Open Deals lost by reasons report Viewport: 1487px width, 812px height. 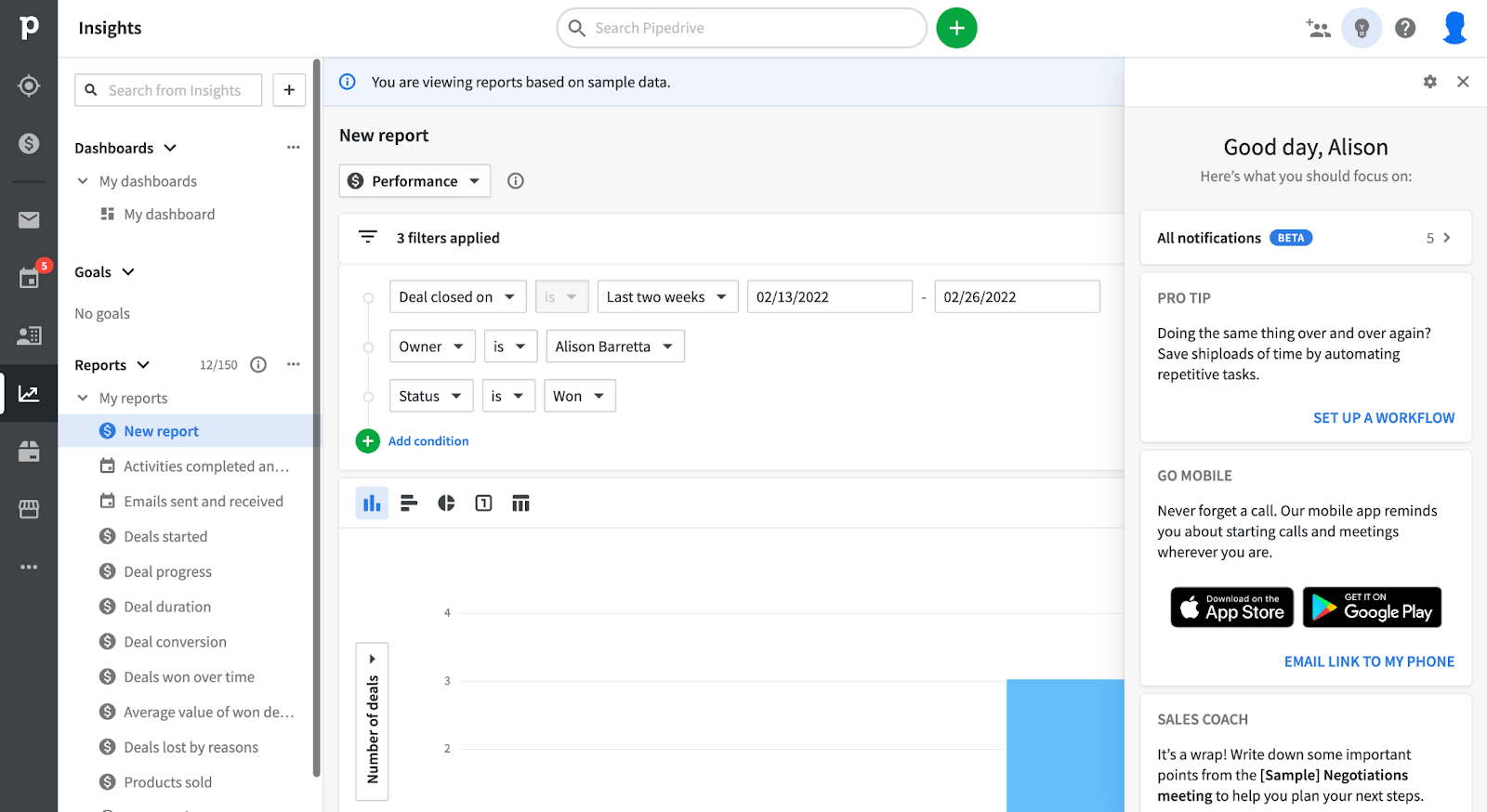point(190,748)
